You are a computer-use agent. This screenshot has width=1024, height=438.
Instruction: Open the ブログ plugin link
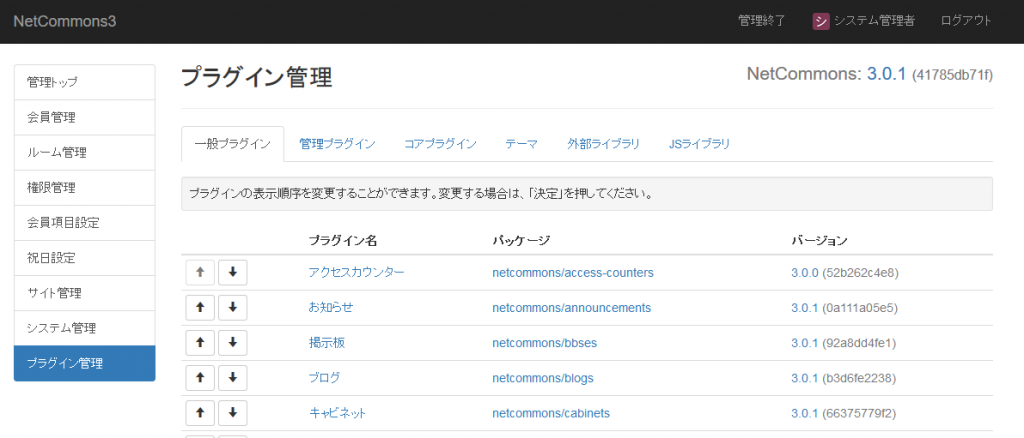point(324,378)
